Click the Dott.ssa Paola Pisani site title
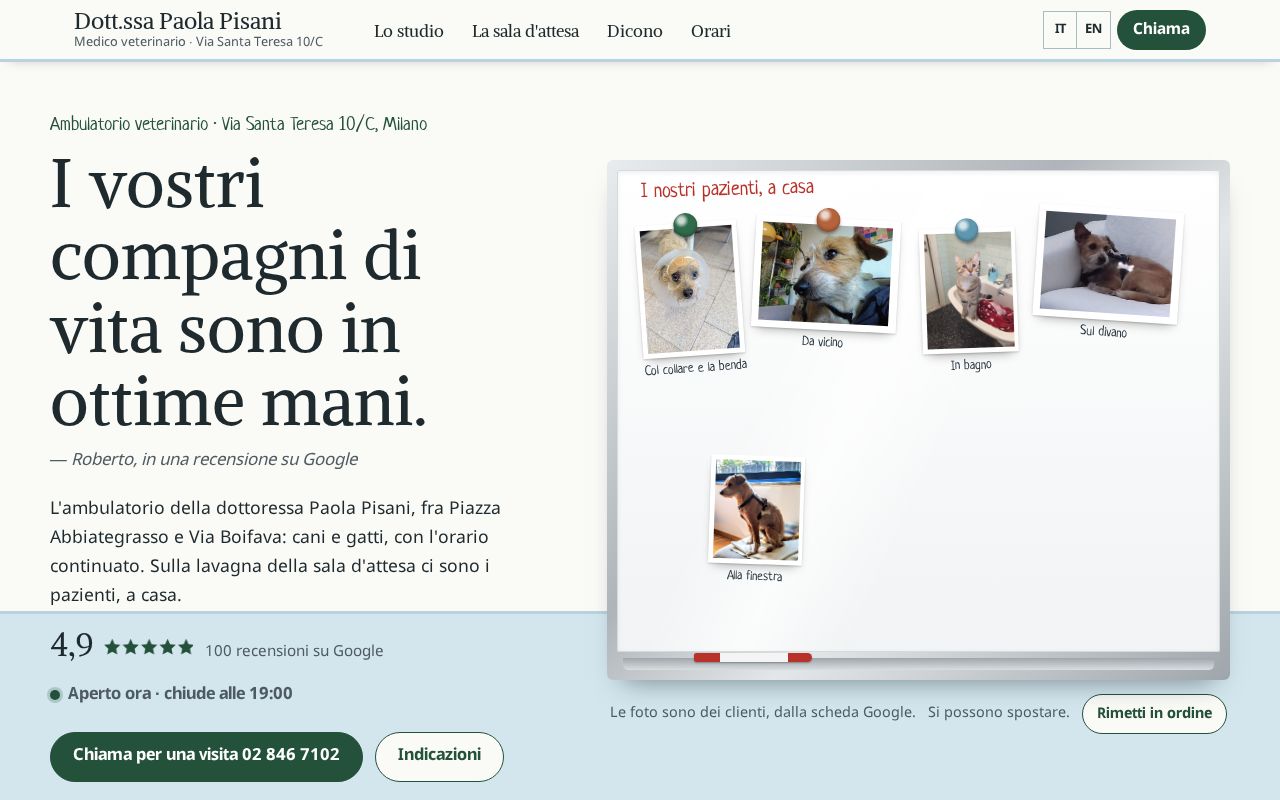The height and width of the screenshot is (800, 1280). (178, 21)
